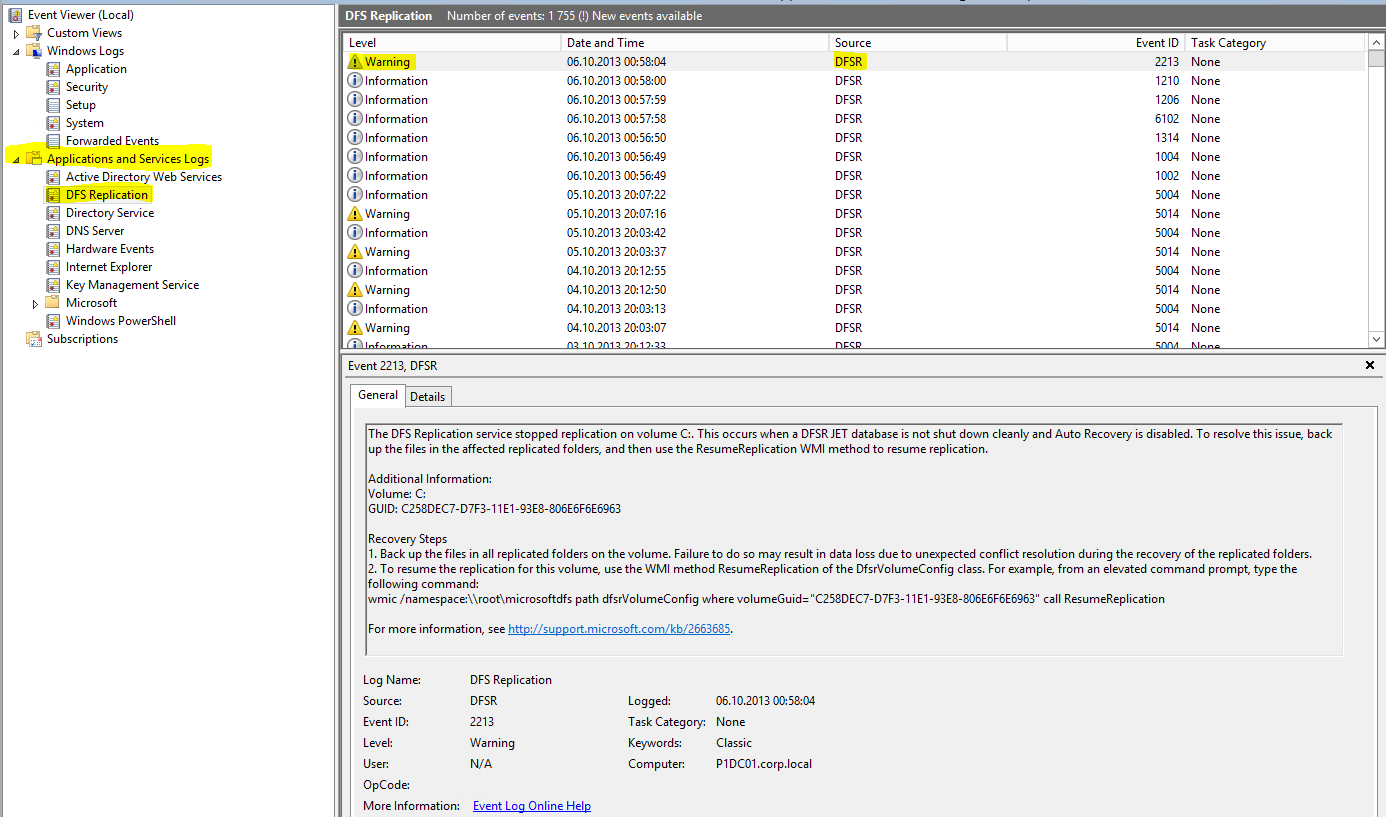Click the DFS Replication log icon
This screenshot has width=1386, height=817.
click(x=53, y=195)
